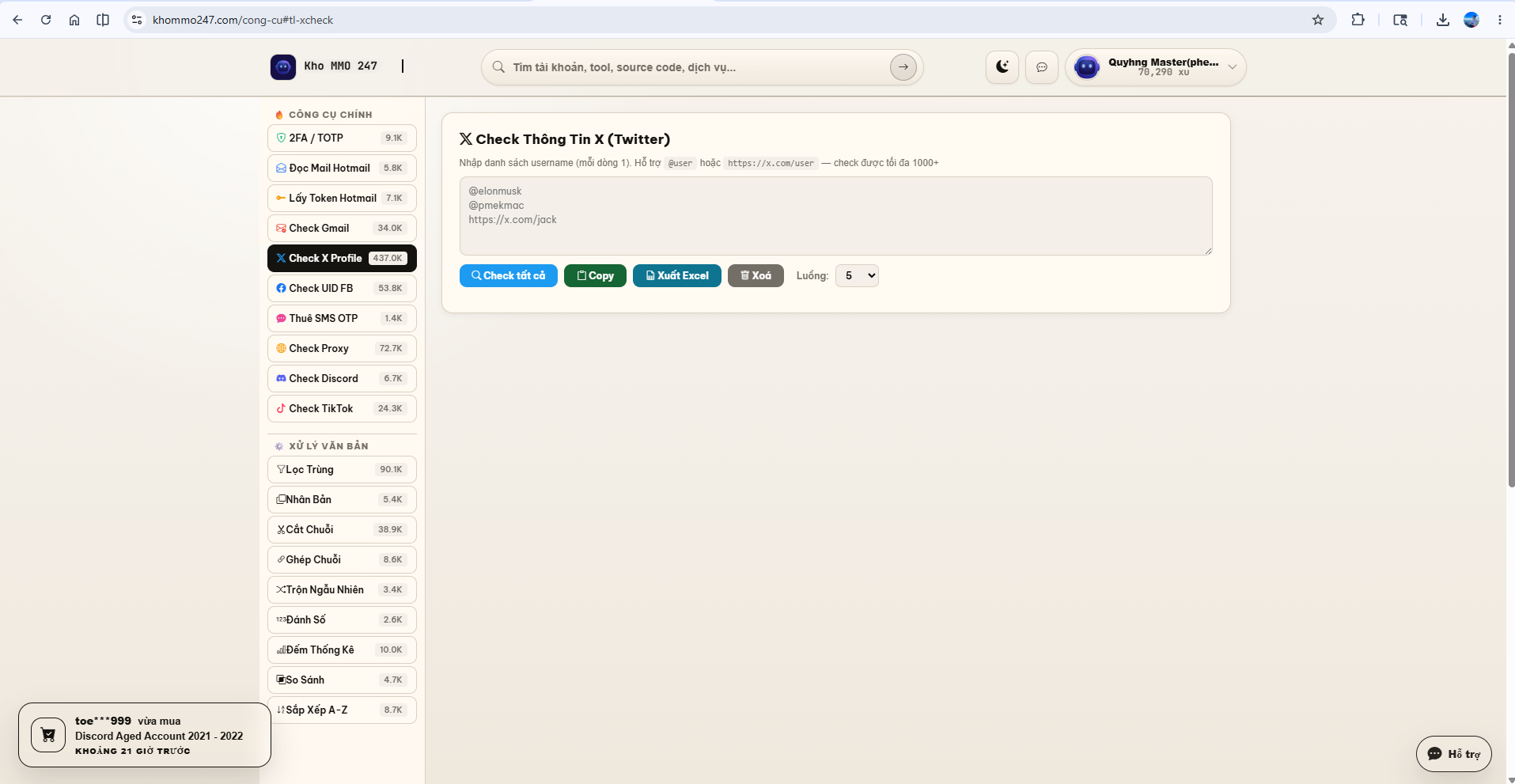Image resolution: width=1515 pixels, height=784 pixels.
Task: Click the Xoá delete button
Action: point(756,275)
